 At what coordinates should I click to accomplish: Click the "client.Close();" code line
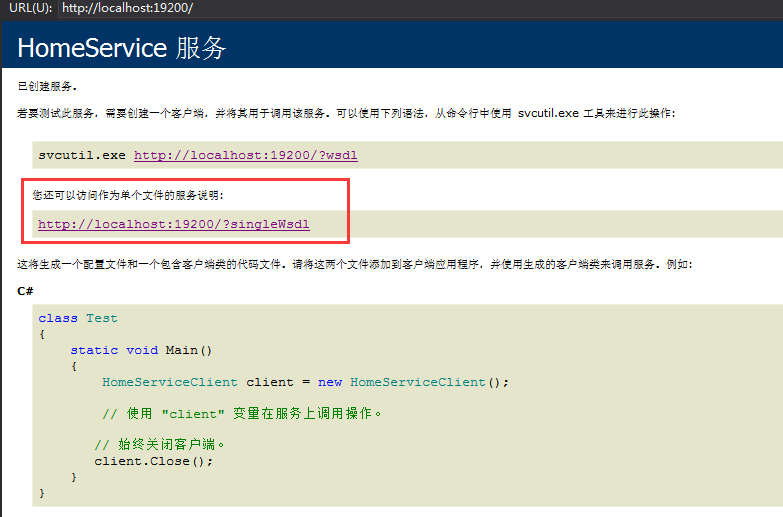154,461
